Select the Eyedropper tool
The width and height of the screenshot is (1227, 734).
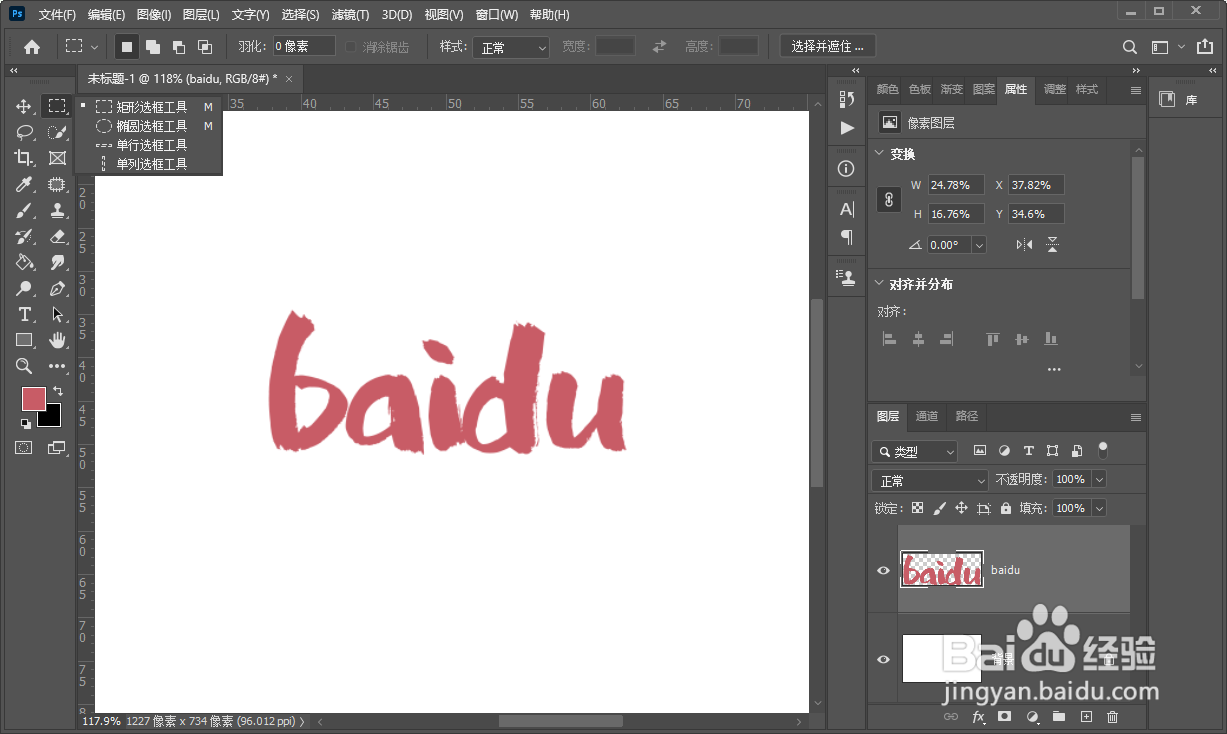(x=24, y=184)
